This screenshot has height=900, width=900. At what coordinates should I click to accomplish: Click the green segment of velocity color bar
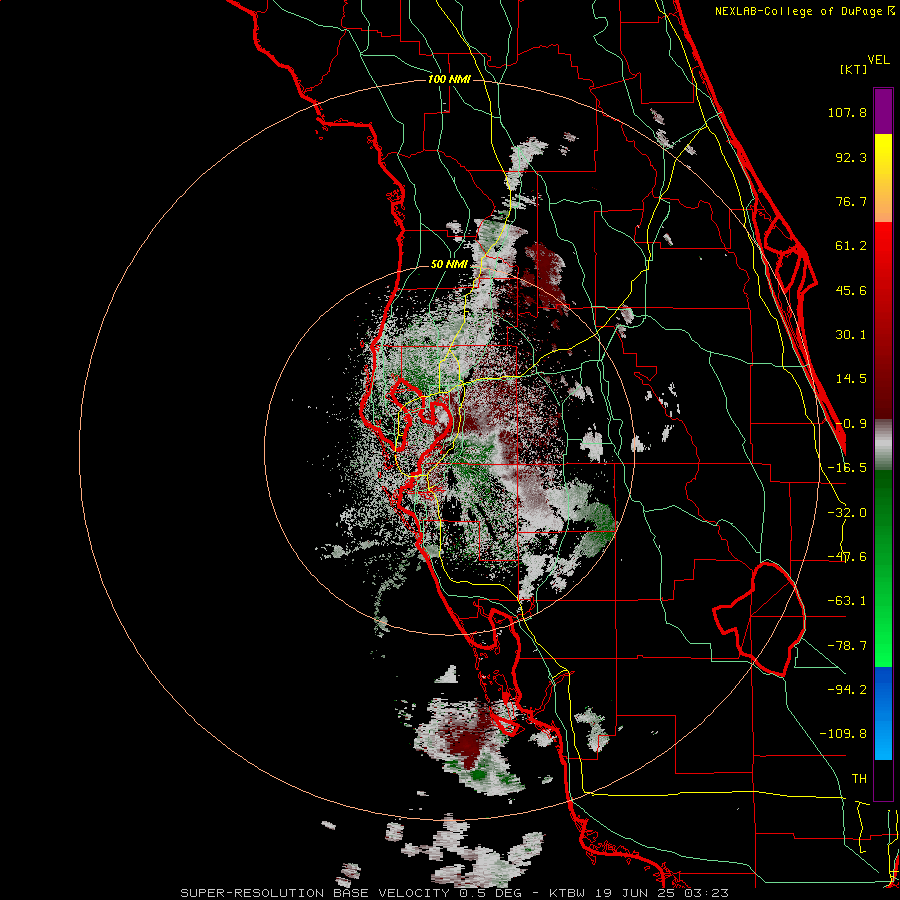point(883,568)
